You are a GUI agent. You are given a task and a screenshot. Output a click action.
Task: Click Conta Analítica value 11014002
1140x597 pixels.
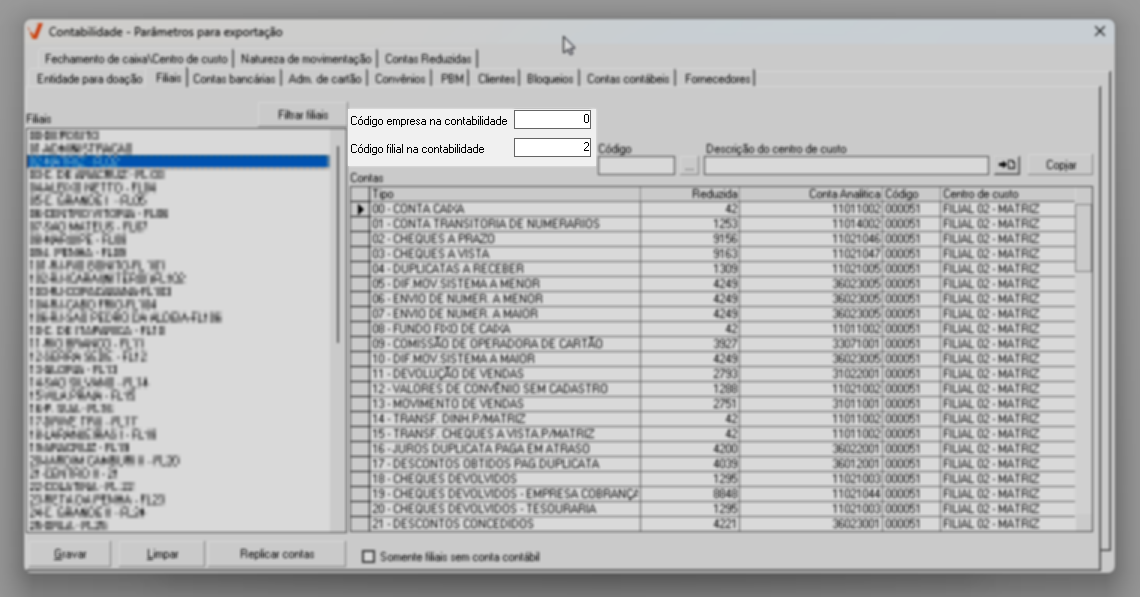pyautogui.click(x=811, y=224)
